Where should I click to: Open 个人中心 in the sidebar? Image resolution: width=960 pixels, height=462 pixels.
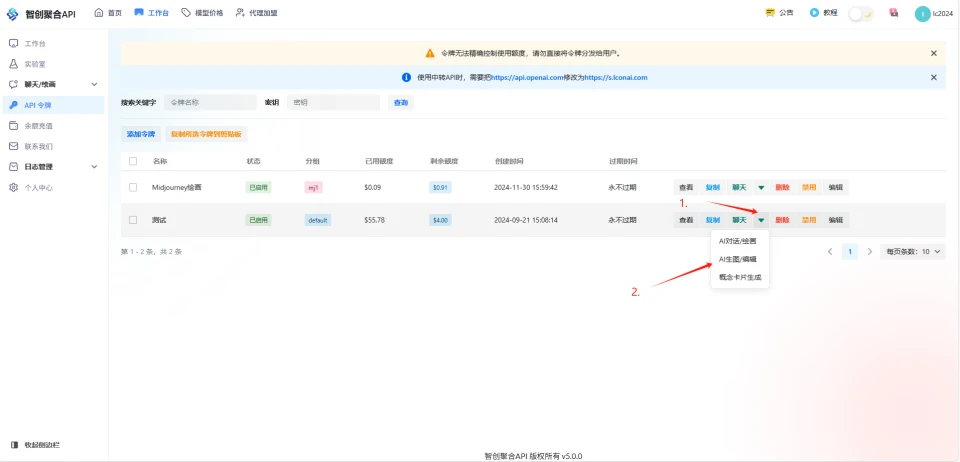(53, 188)
